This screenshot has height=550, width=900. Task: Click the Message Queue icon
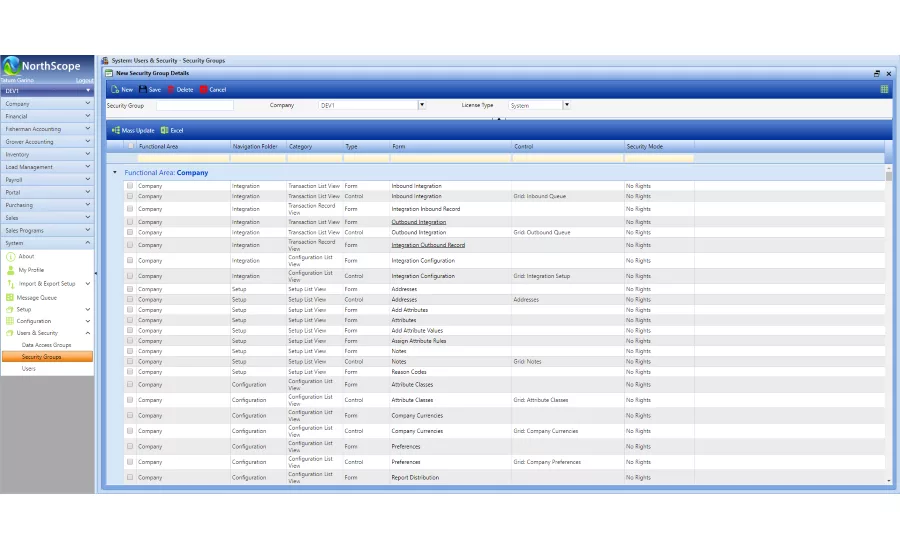click(10, 297)
